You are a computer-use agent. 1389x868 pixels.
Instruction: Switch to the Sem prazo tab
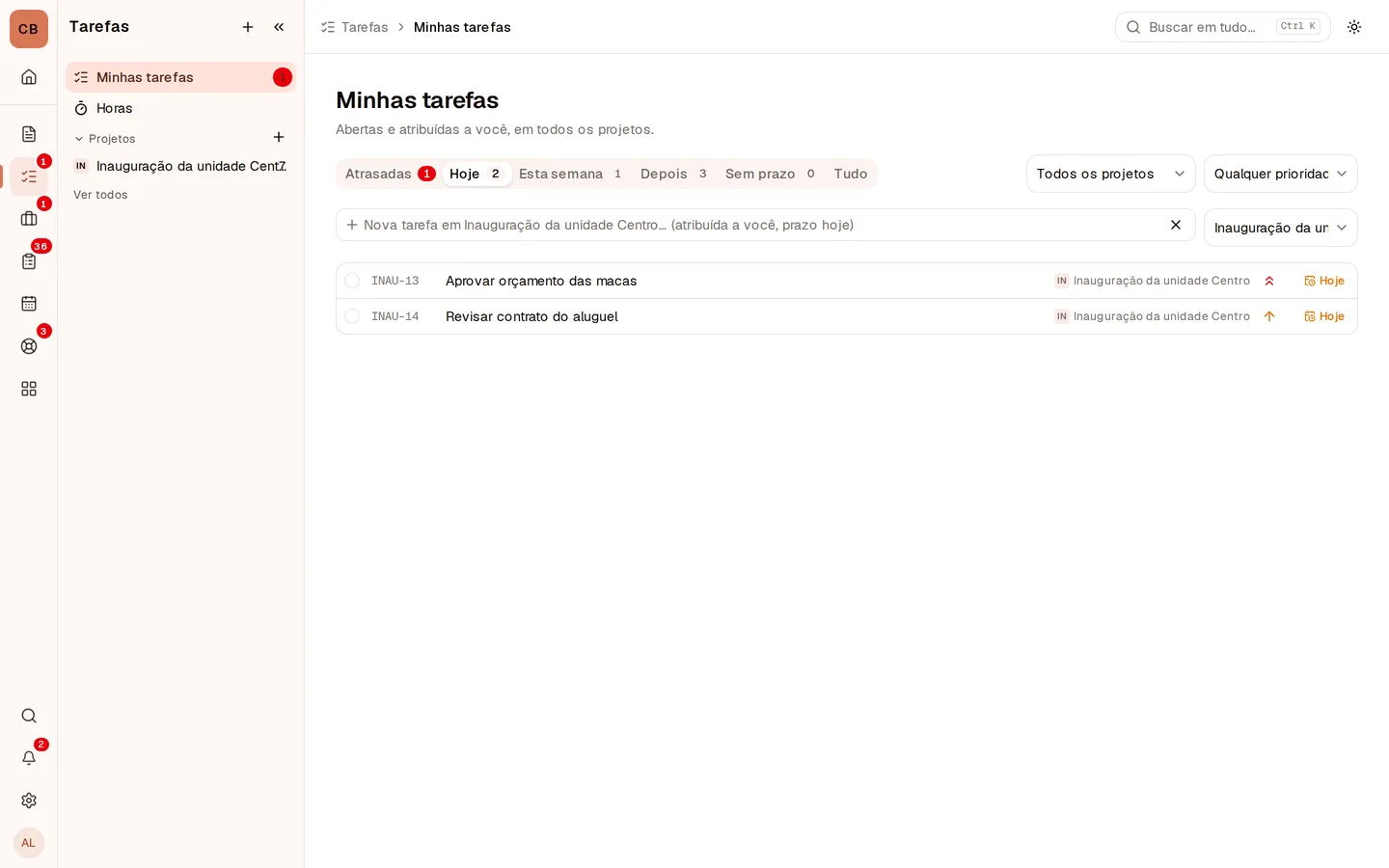(x=771, y=174)
